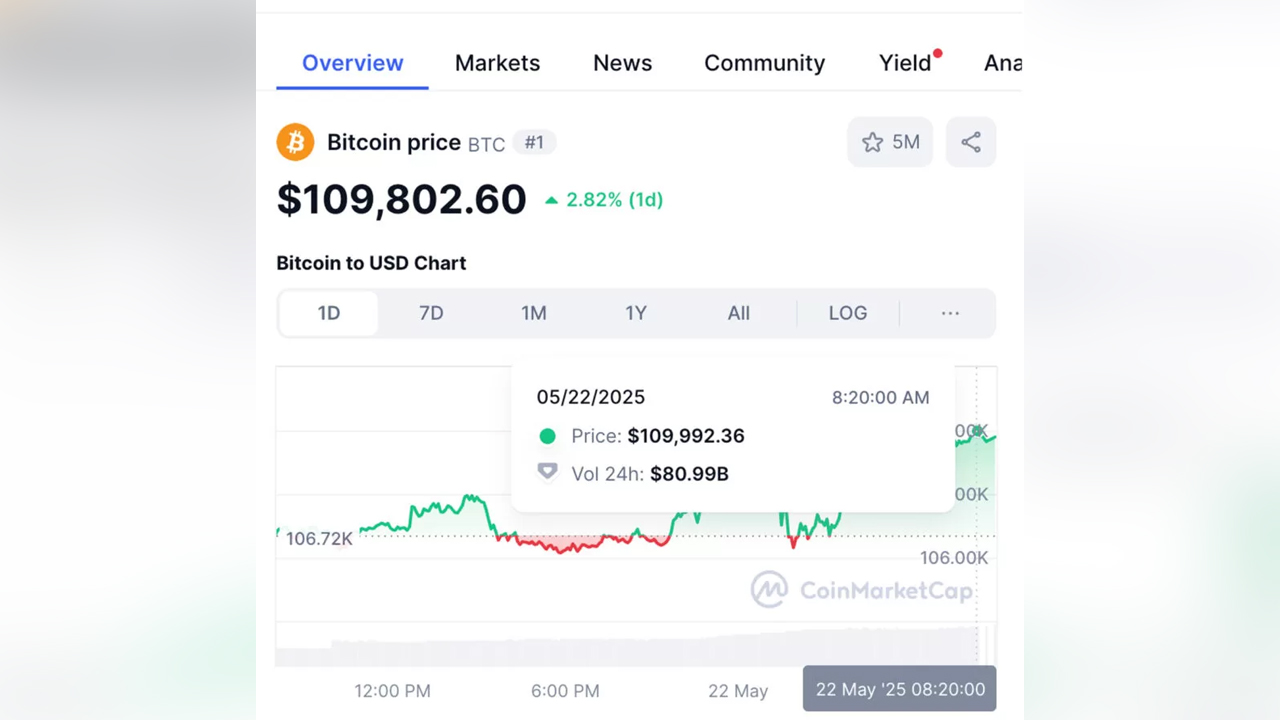This screenshot has width=1280, height=720.
Task: Click the Bitcoin BTC coin logo
Action: click(295, 142)
